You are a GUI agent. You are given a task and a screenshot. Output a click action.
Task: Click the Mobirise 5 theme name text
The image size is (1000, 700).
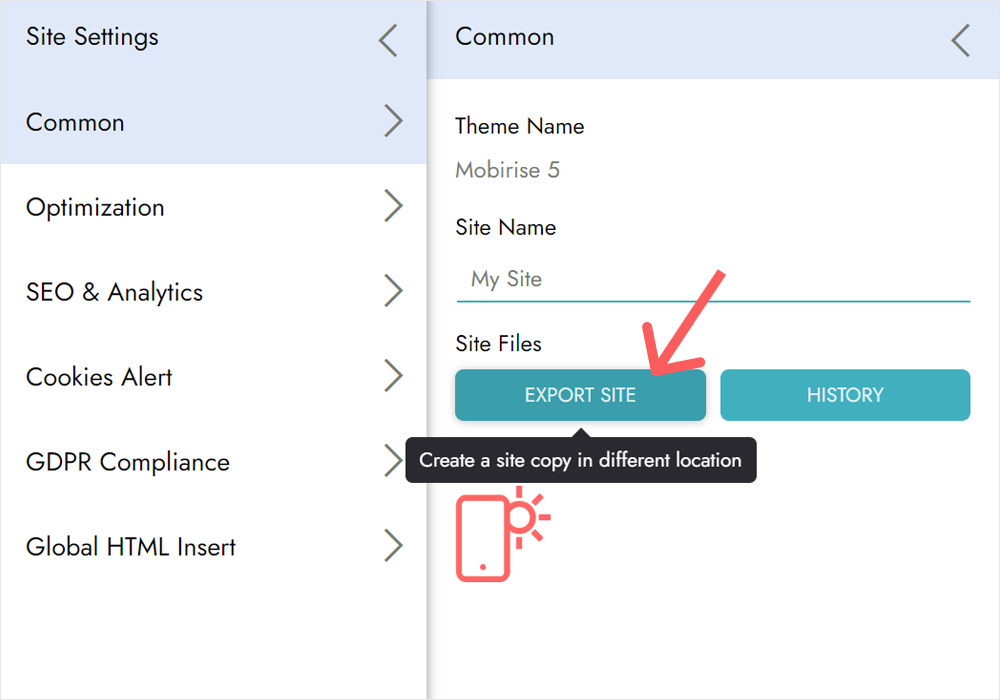pyautogui.click(x=507, y=171)
